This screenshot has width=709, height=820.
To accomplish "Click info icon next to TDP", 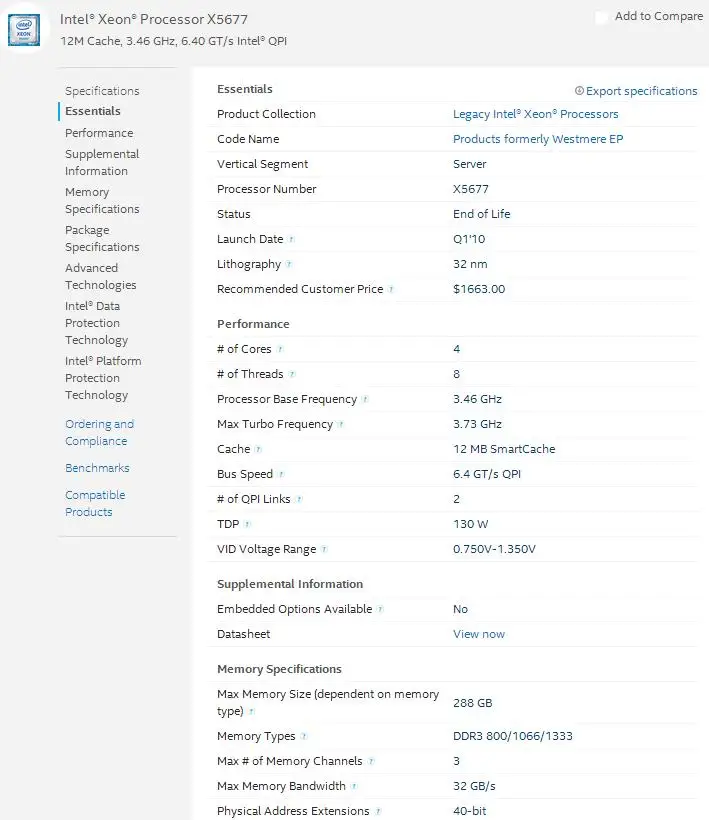I will click(247, 525).
